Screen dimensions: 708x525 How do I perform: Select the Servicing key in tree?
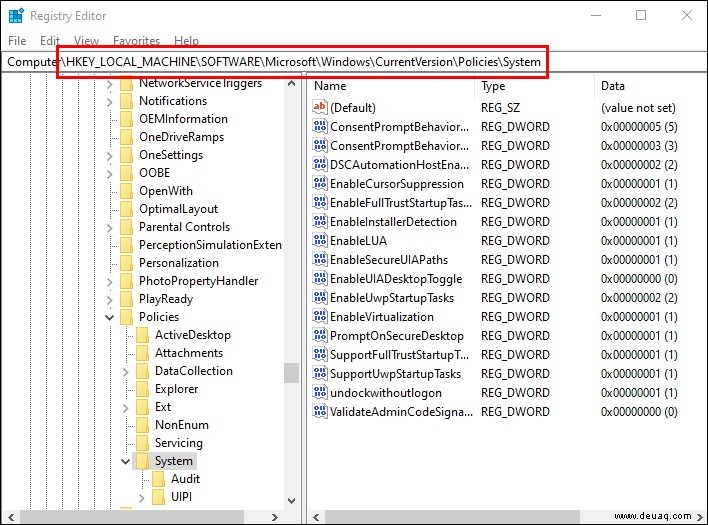pyautogui.click(x=178, y=443)
